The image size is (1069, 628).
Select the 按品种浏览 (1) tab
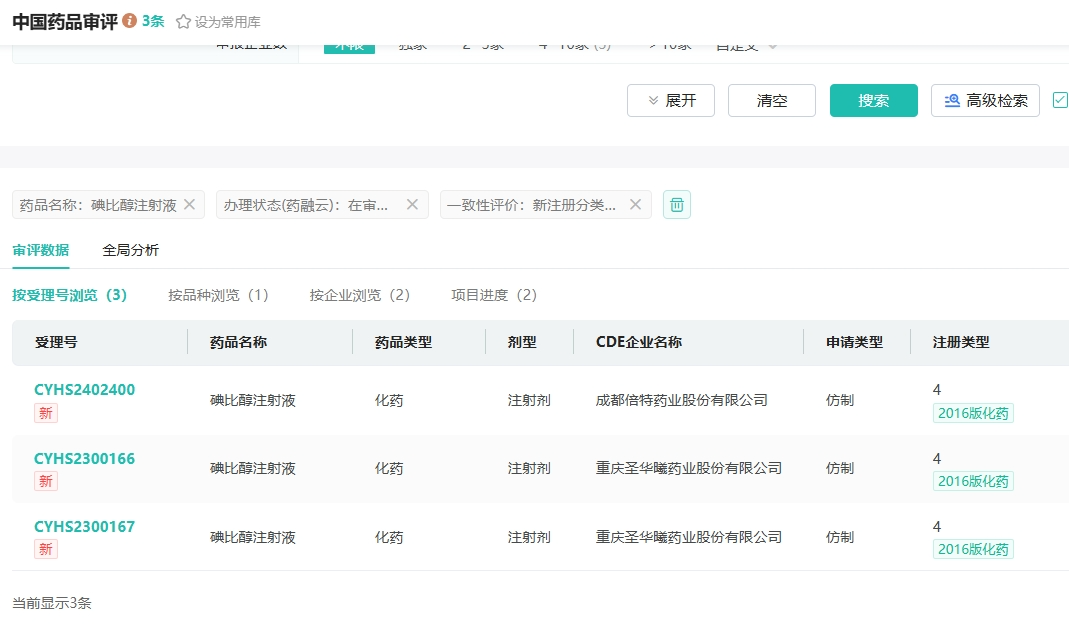[218, 295]
